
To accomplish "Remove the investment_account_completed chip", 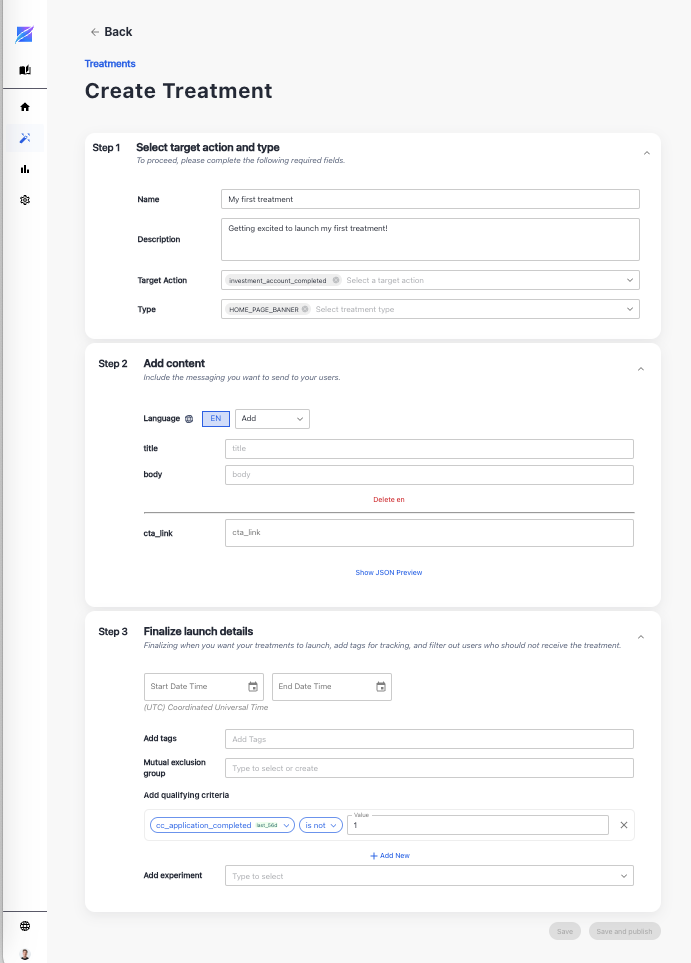I will coord(336,280).
